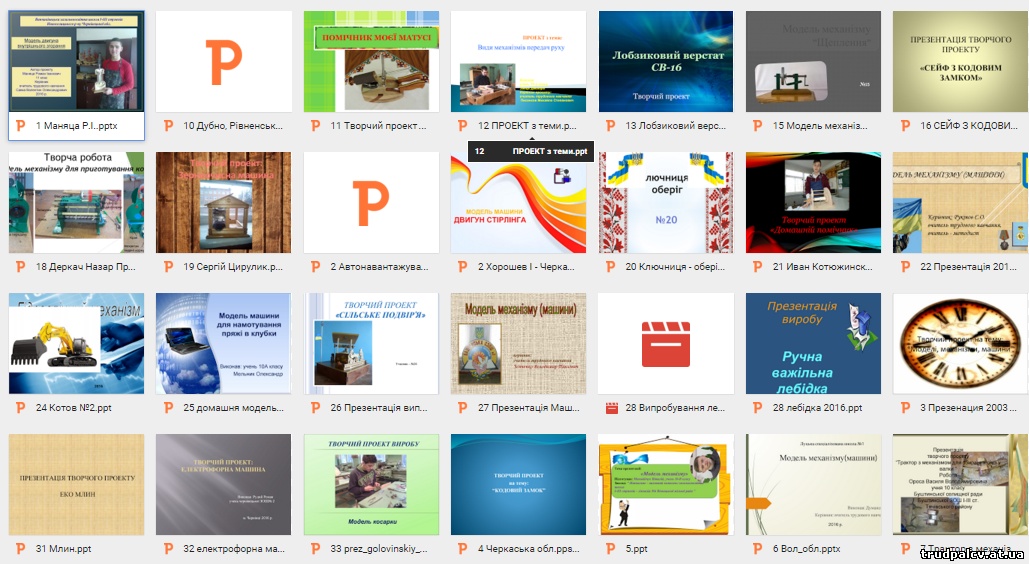Select the Двигун Стірлінга presentation thumbnail
This screenshot has width=1029, height=564.
[518, 205]
